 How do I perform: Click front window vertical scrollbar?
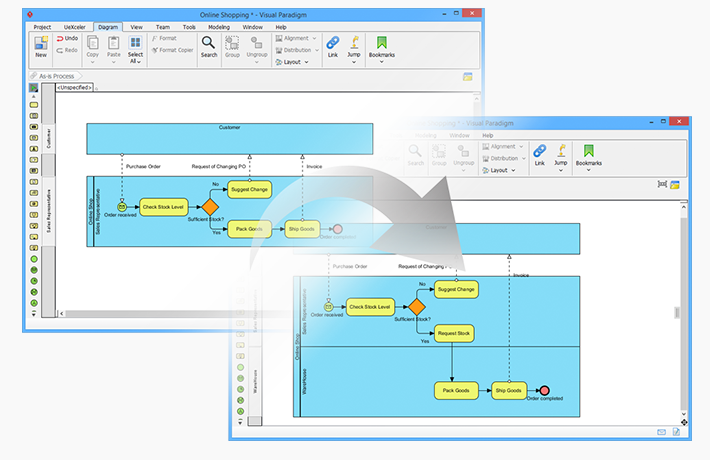point(684,312)
